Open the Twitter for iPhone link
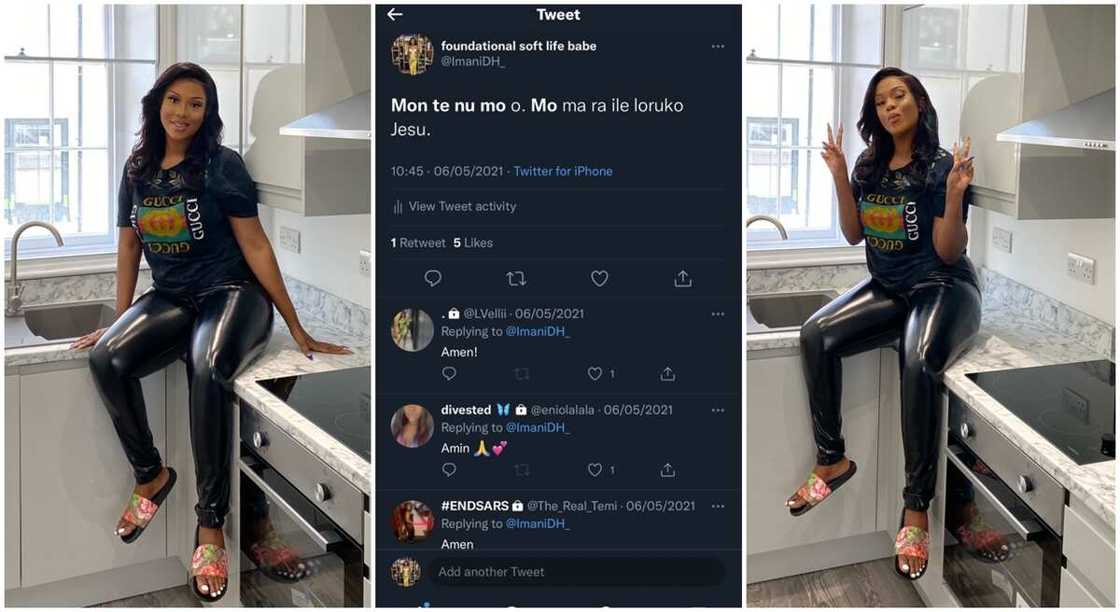The width and height of the screenshot is (1120, 612). (563, 171)
